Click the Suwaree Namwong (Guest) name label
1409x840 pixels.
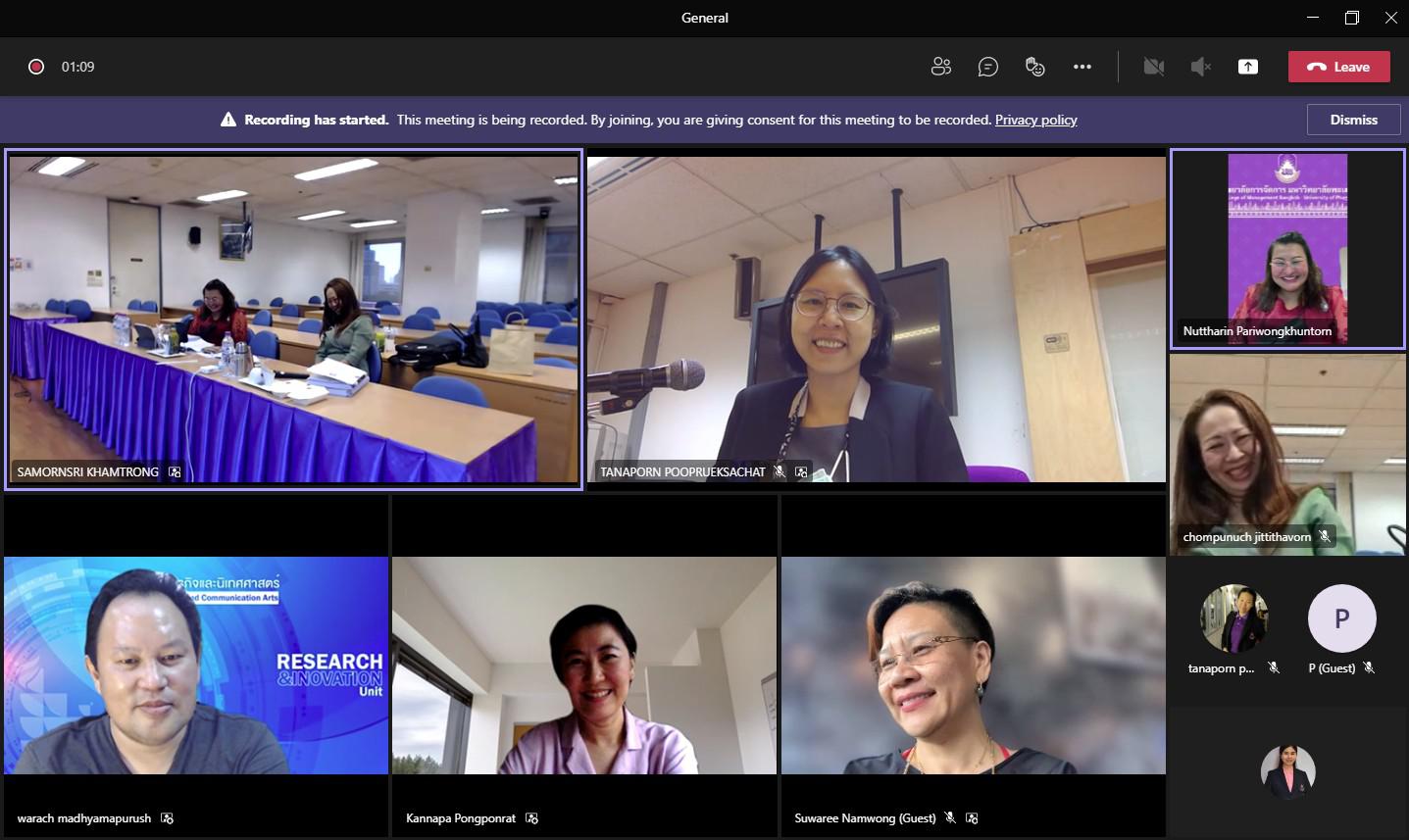coord(865,817)
